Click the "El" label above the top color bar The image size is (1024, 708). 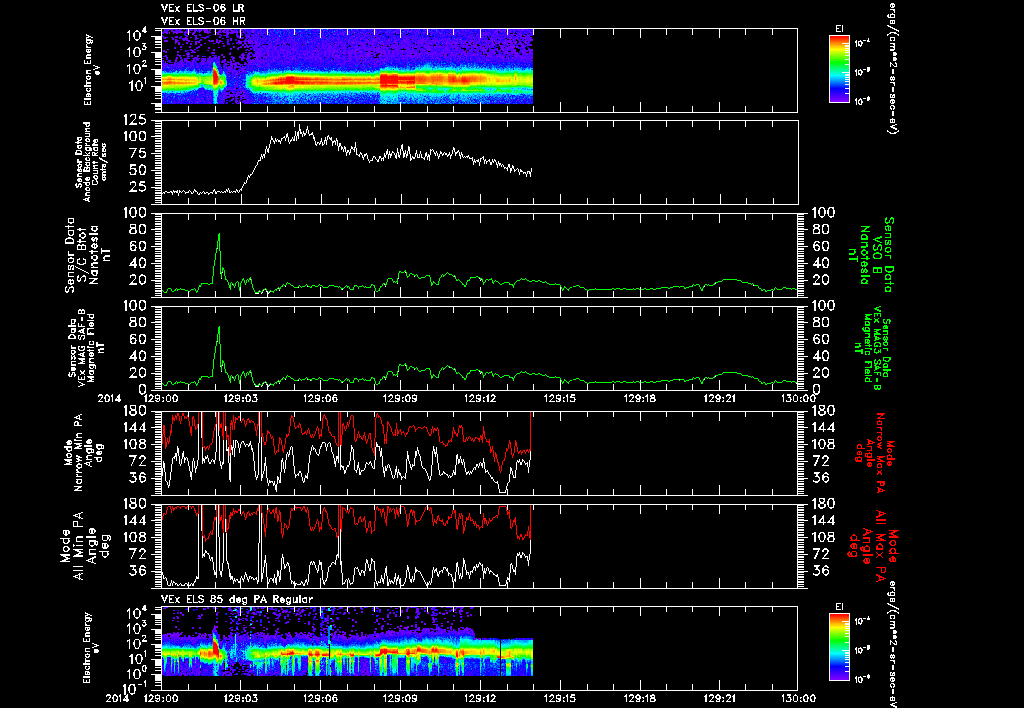(839, 29)
